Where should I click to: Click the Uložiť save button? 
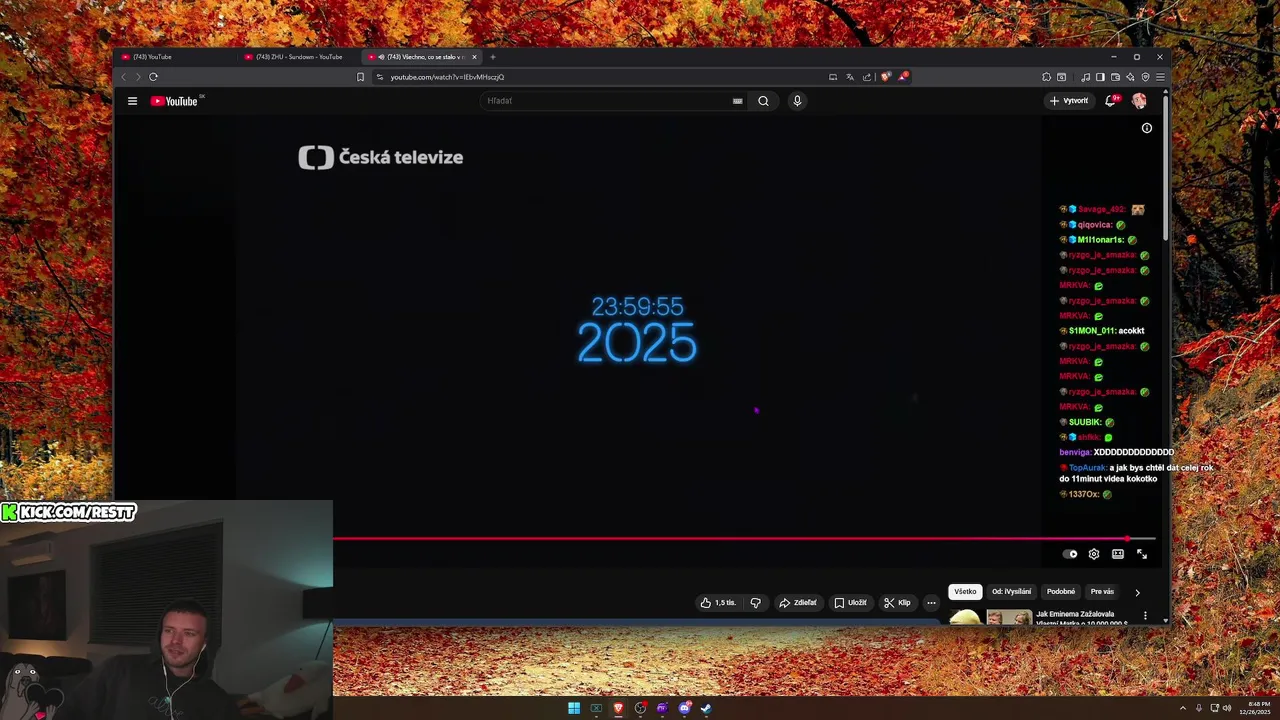[x=850, y=603]
